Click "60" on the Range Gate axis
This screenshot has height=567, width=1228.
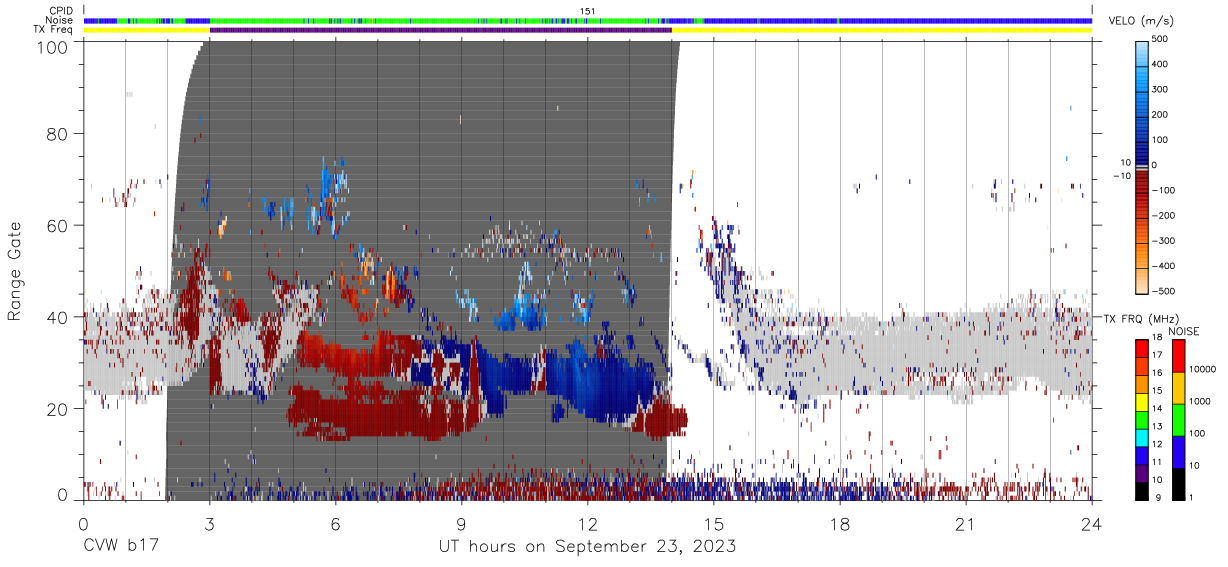point(58,226)
